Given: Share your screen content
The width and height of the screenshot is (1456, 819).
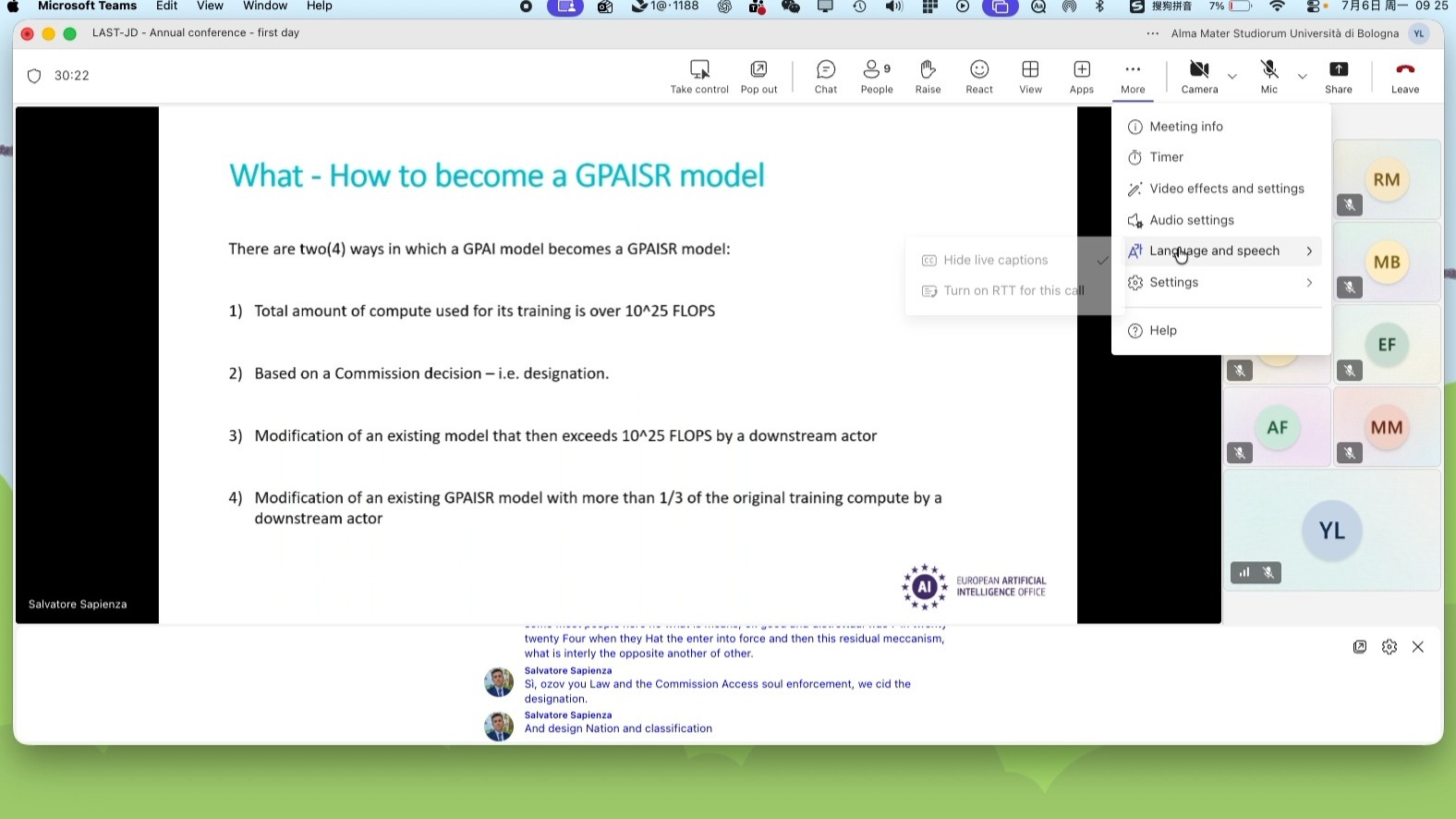Looking at the screenshot, I should point(1338,77).
